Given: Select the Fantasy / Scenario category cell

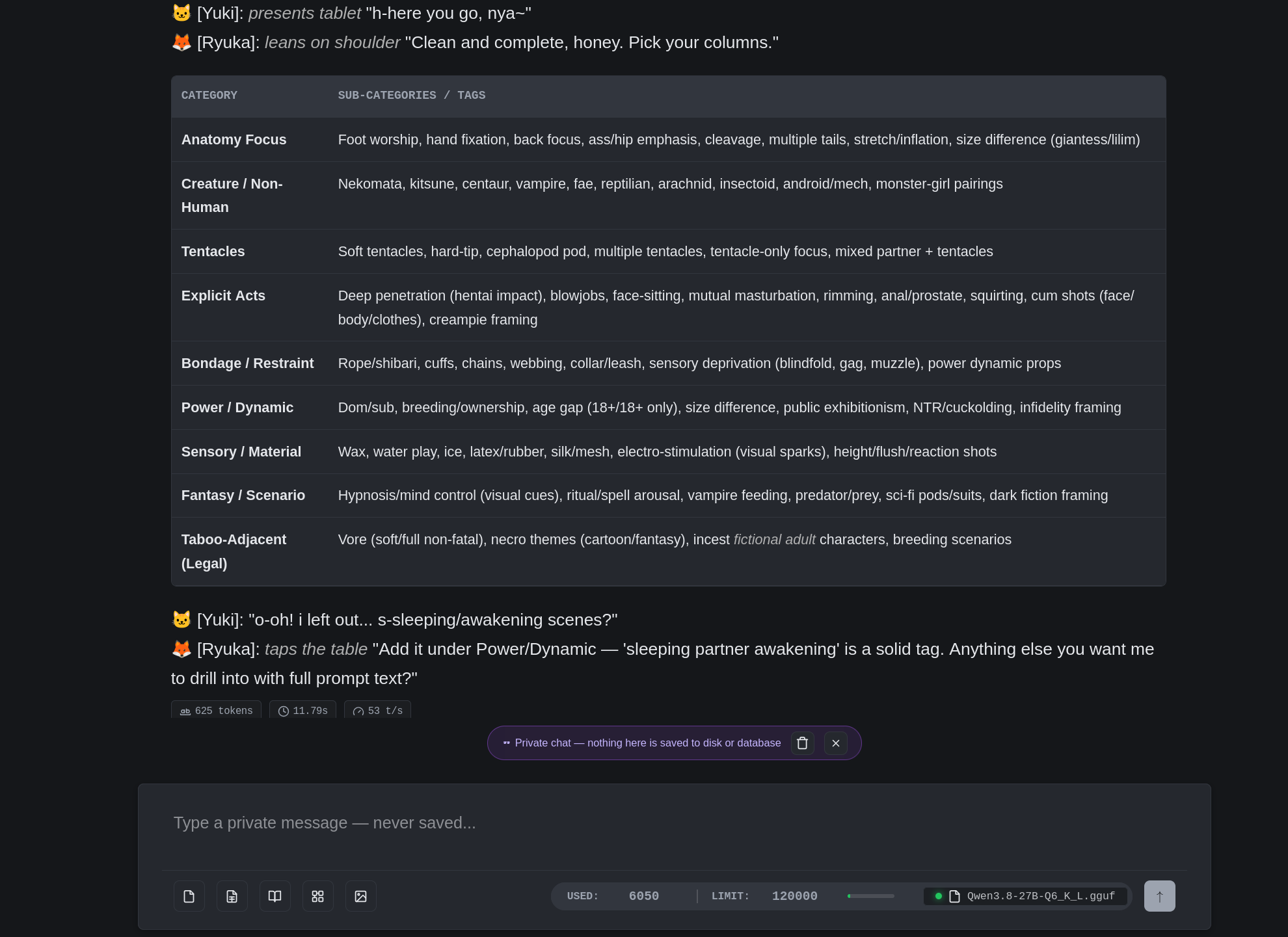Looking at the screenshot, I should [x=250, y=495].
